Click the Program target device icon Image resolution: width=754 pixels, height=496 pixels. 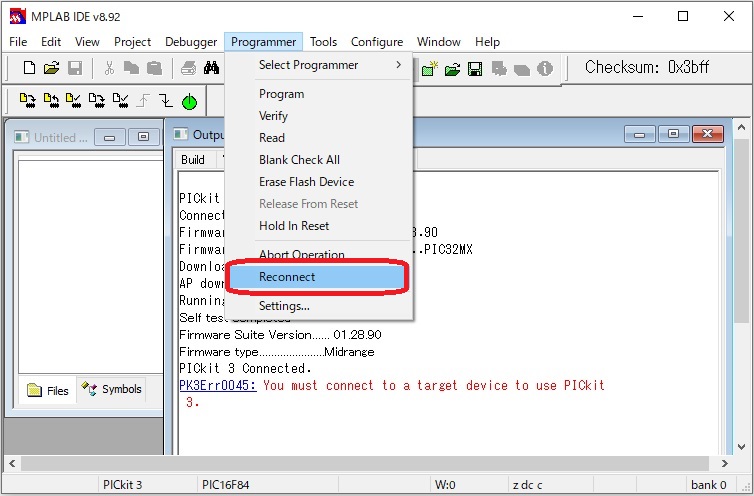(27, 101)
